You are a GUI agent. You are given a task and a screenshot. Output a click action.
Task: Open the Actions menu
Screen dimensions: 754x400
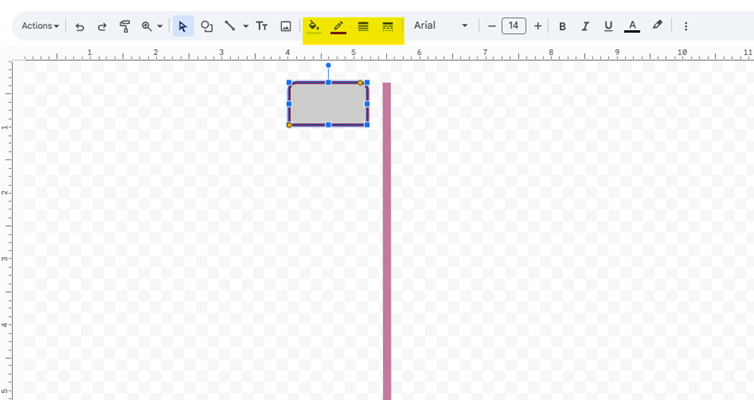[40, 26]
